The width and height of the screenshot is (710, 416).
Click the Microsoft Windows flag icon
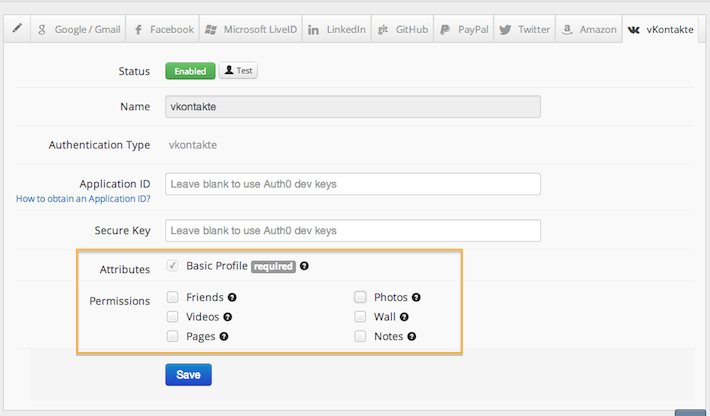211,30
